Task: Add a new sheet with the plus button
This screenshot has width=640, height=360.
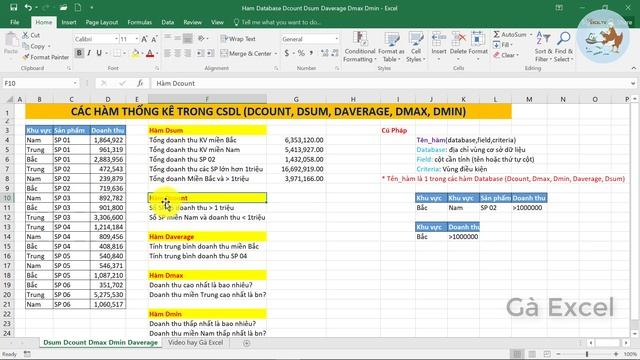Action: tap(247, 343)
